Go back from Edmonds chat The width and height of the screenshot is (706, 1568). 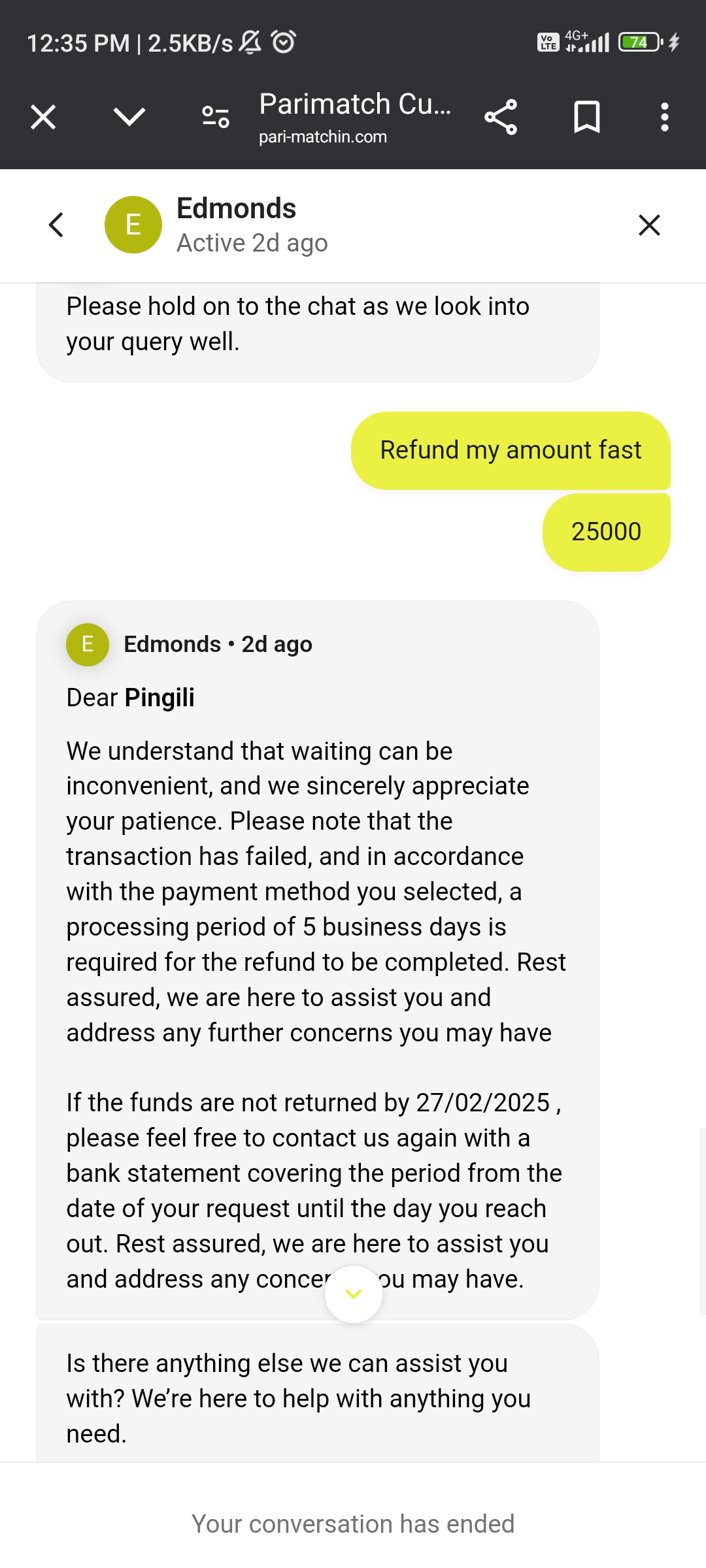57,225
